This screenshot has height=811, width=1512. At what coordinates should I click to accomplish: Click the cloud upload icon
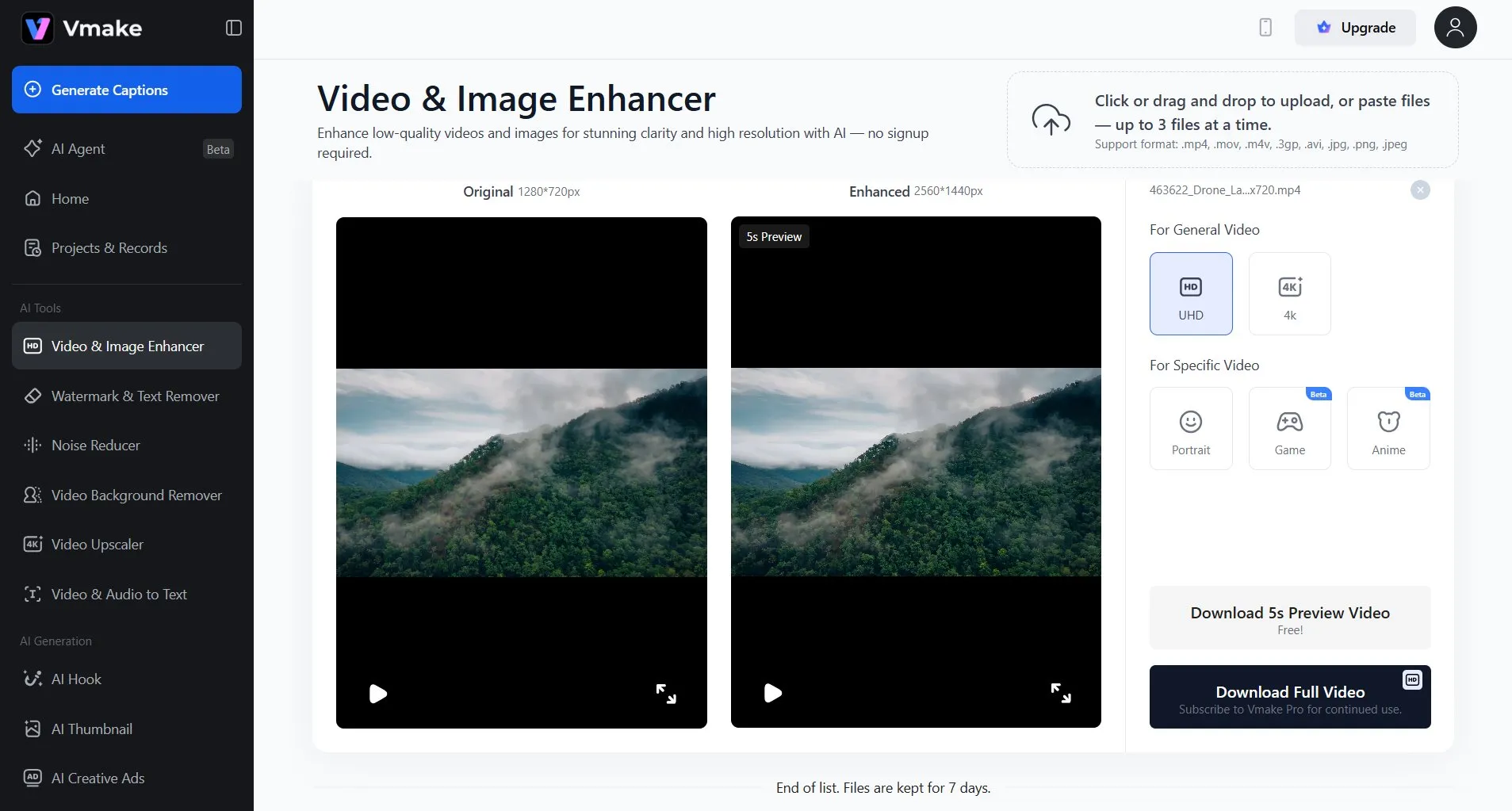tap(1051, 120)
